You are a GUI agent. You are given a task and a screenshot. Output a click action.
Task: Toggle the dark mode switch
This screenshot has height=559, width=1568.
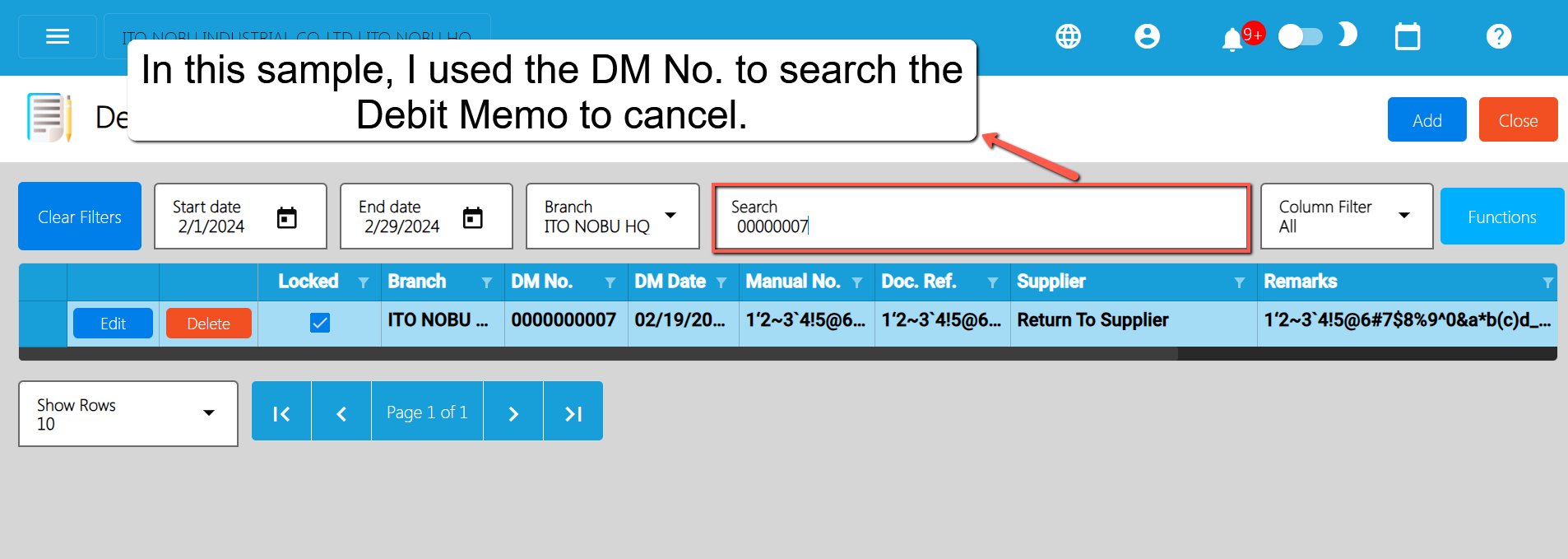[1301, 36]
